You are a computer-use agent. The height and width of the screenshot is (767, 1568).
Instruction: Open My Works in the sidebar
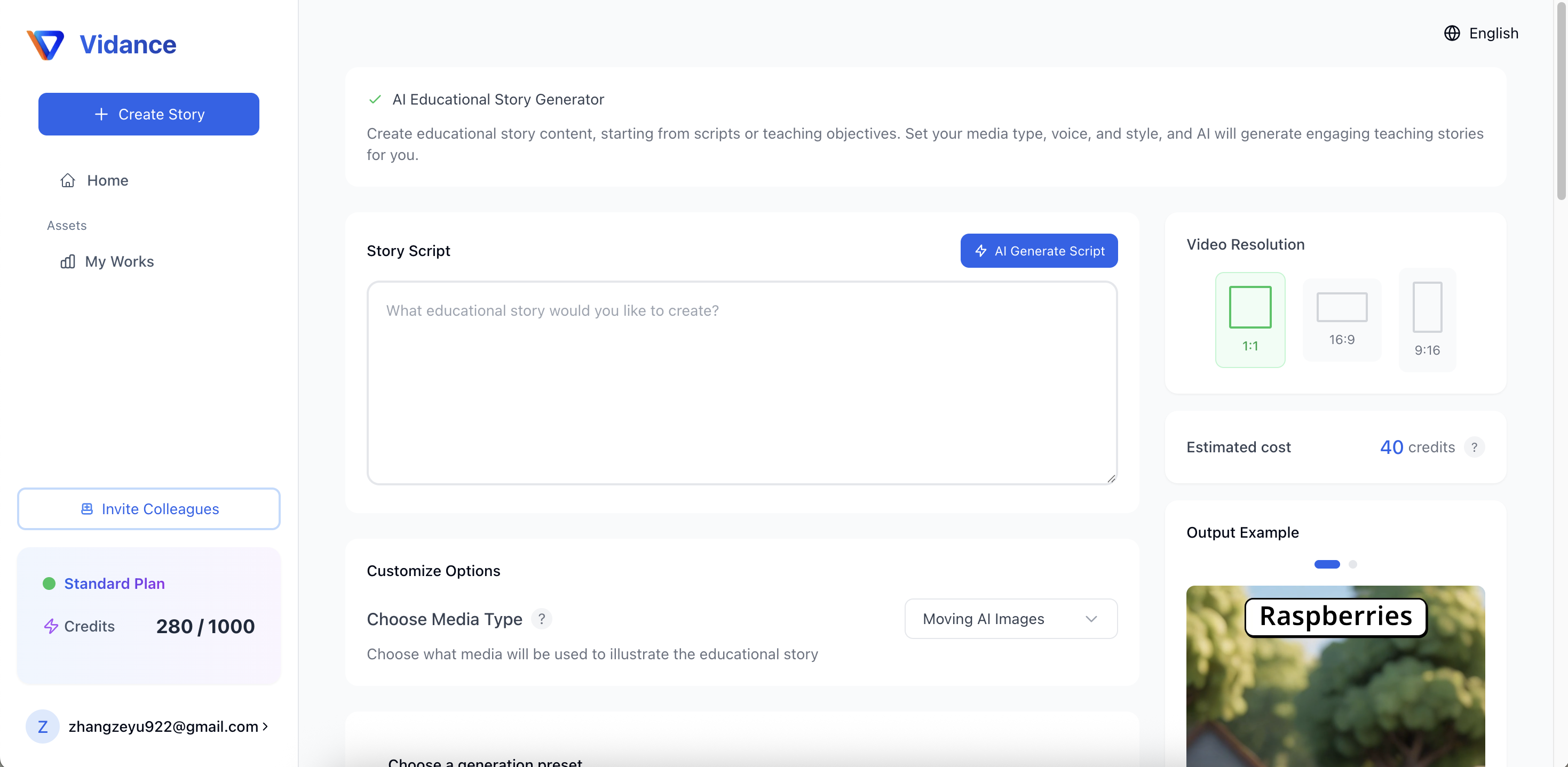[107, 261]
